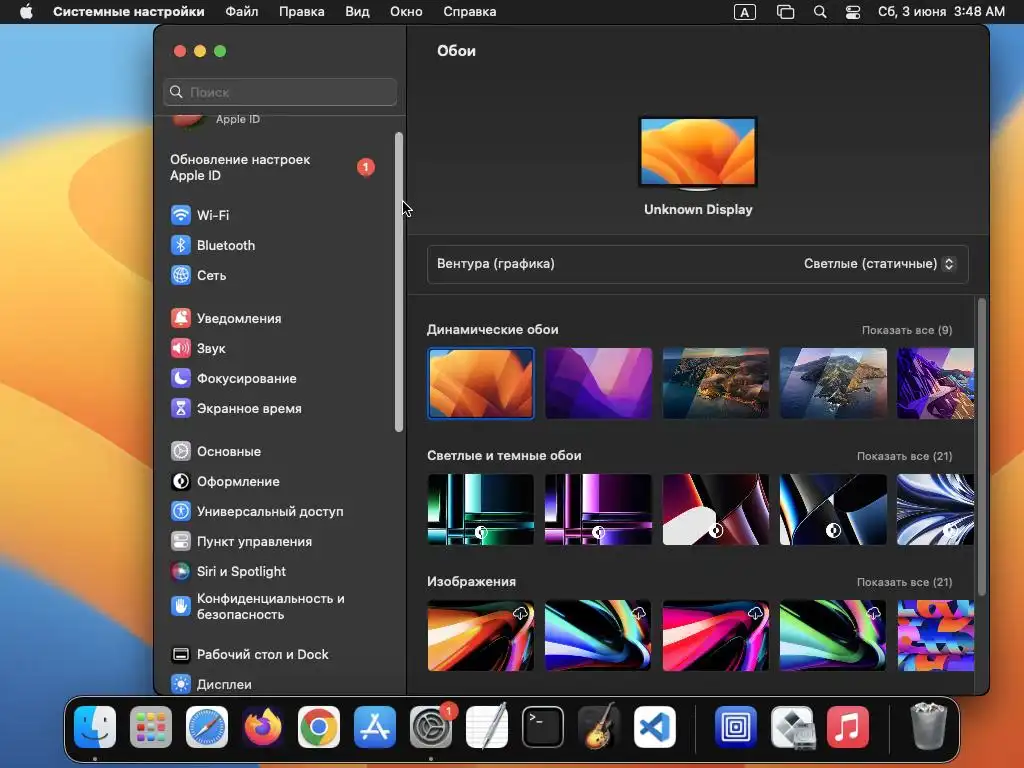Open Launchpad from the Dock

[x=151, y=727]
